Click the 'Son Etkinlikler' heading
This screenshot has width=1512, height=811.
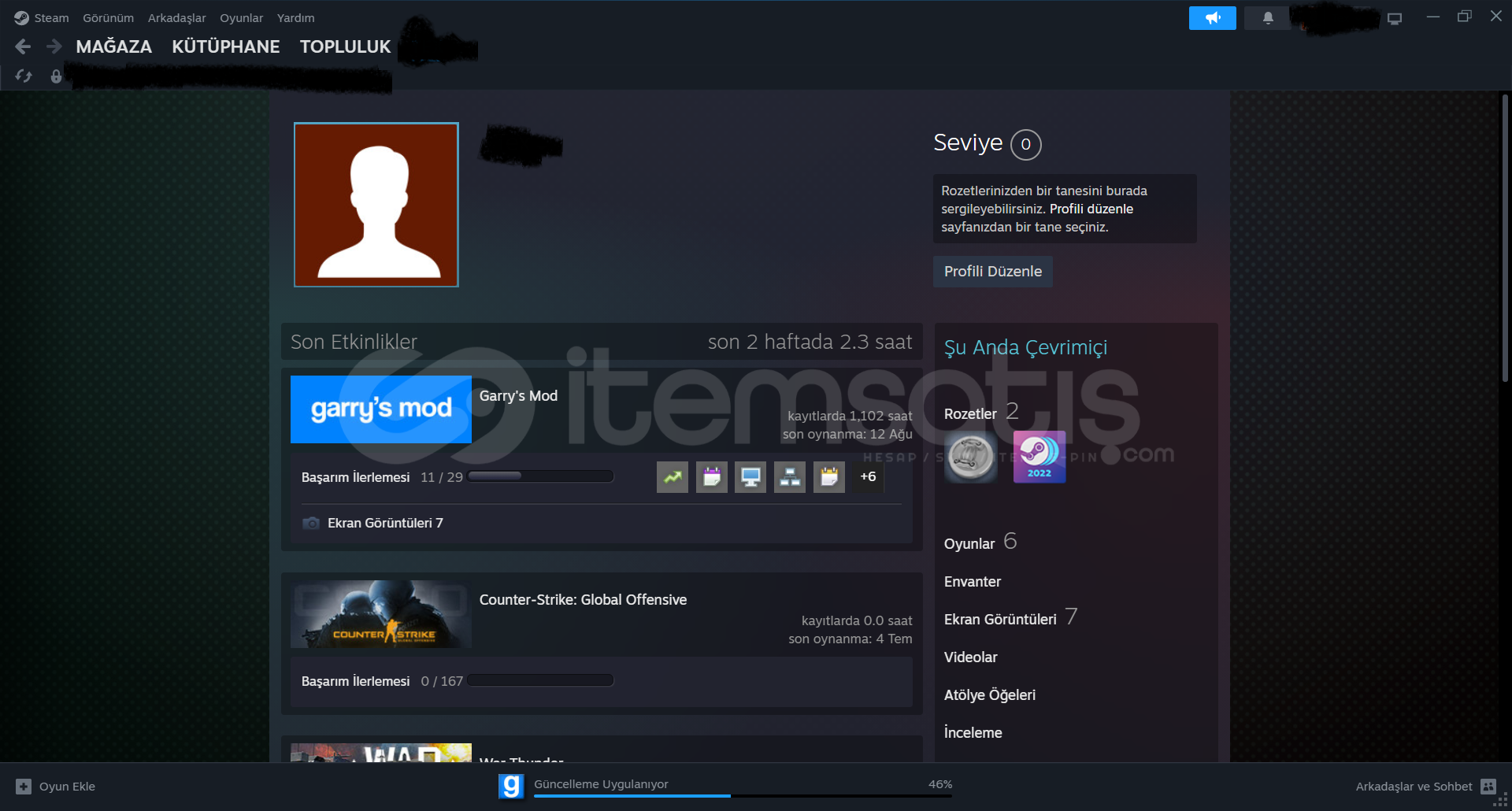(354, 342)
